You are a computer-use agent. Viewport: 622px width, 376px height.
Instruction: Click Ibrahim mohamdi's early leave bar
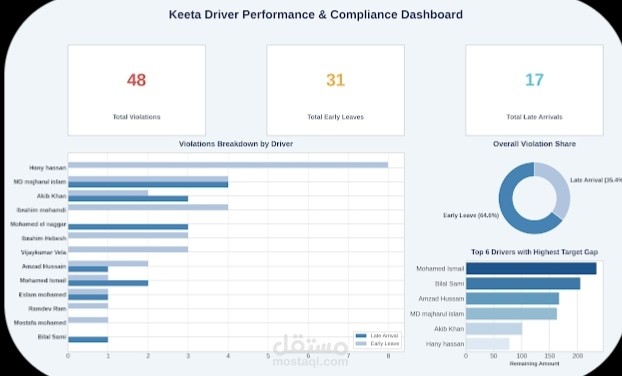pos(148,207)
